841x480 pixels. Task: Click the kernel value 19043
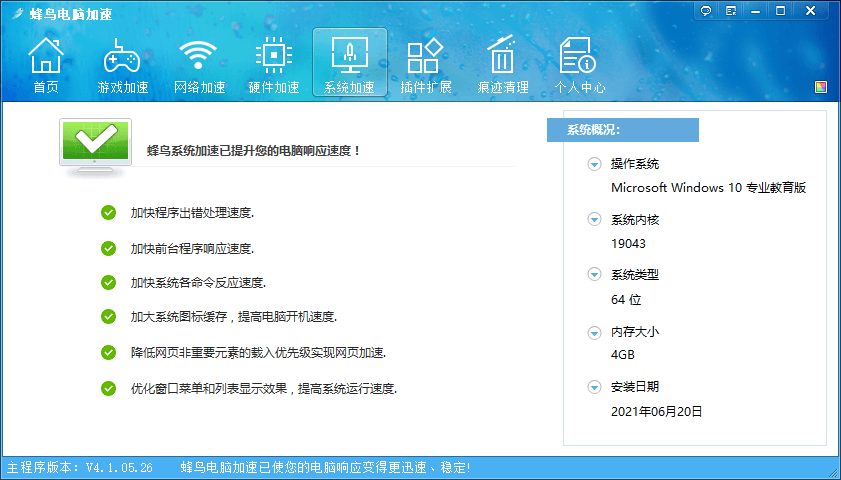(x=628, y=243)
